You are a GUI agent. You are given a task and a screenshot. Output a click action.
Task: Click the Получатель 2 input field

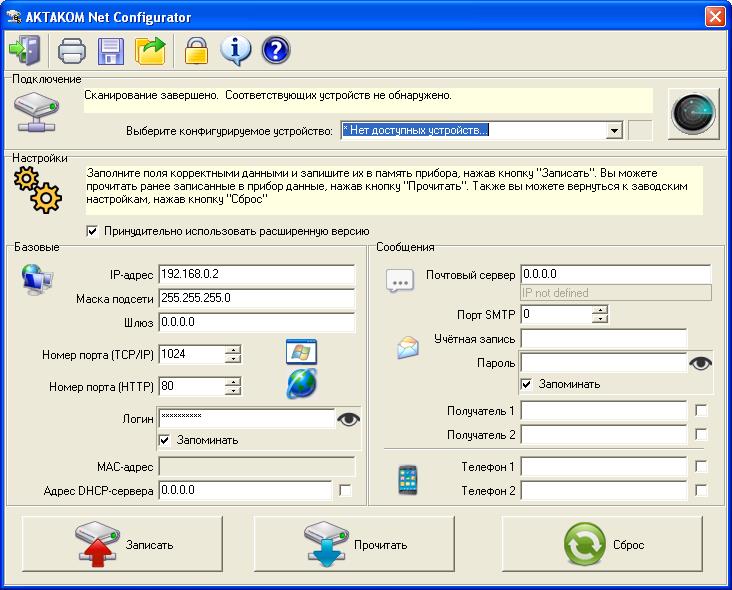coord(604,435)
